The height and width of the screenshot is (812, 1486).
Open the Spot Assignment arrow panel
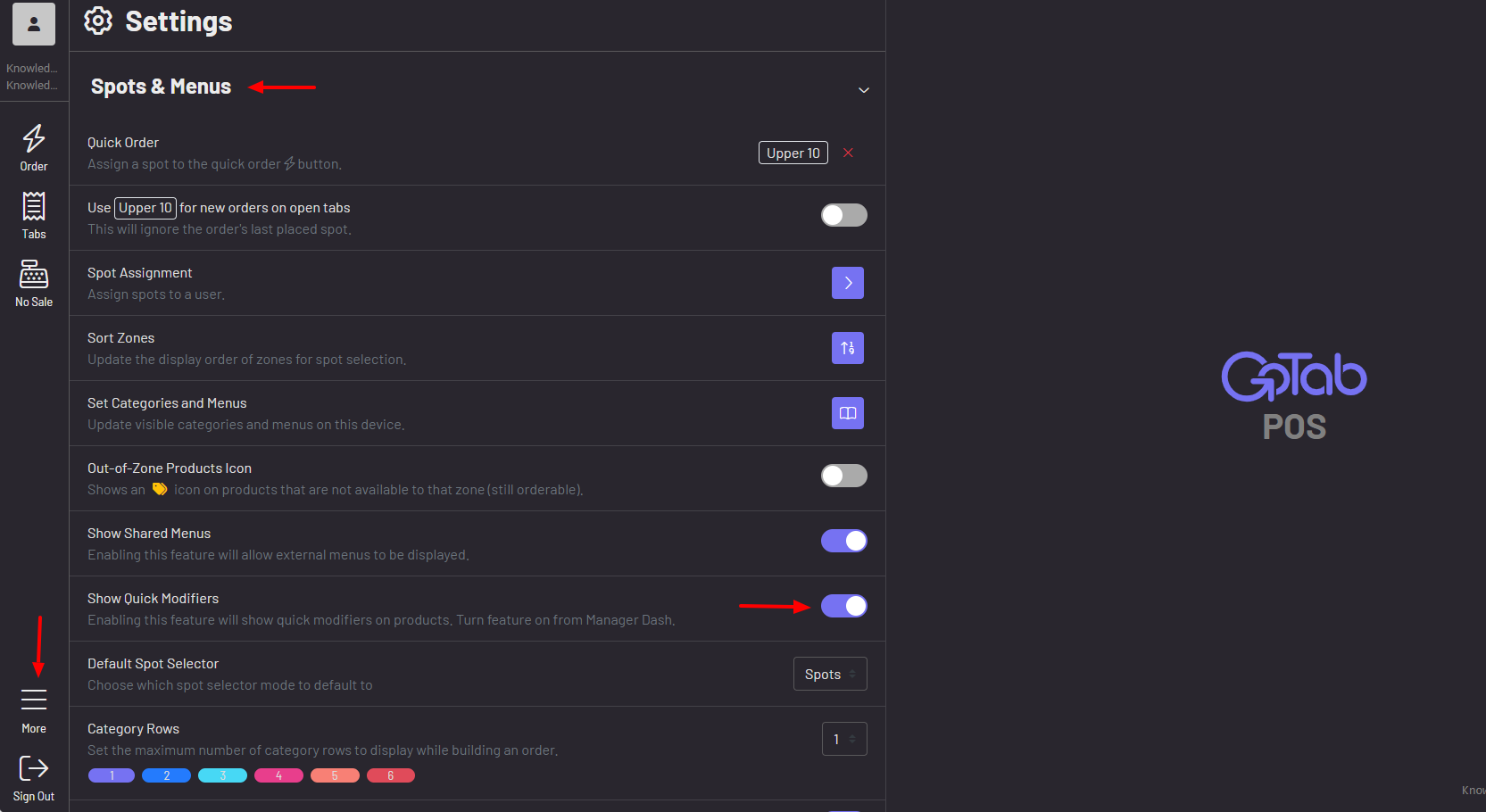(x=846, y=283)
